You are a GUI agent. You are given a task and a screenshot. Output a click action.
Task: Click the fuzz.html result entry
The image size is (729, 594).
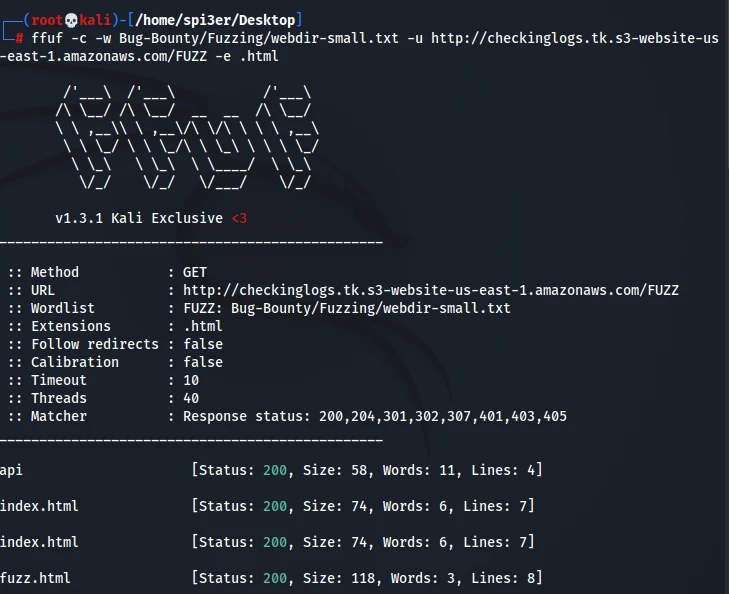pyautogui.click(x=35, y=578)
